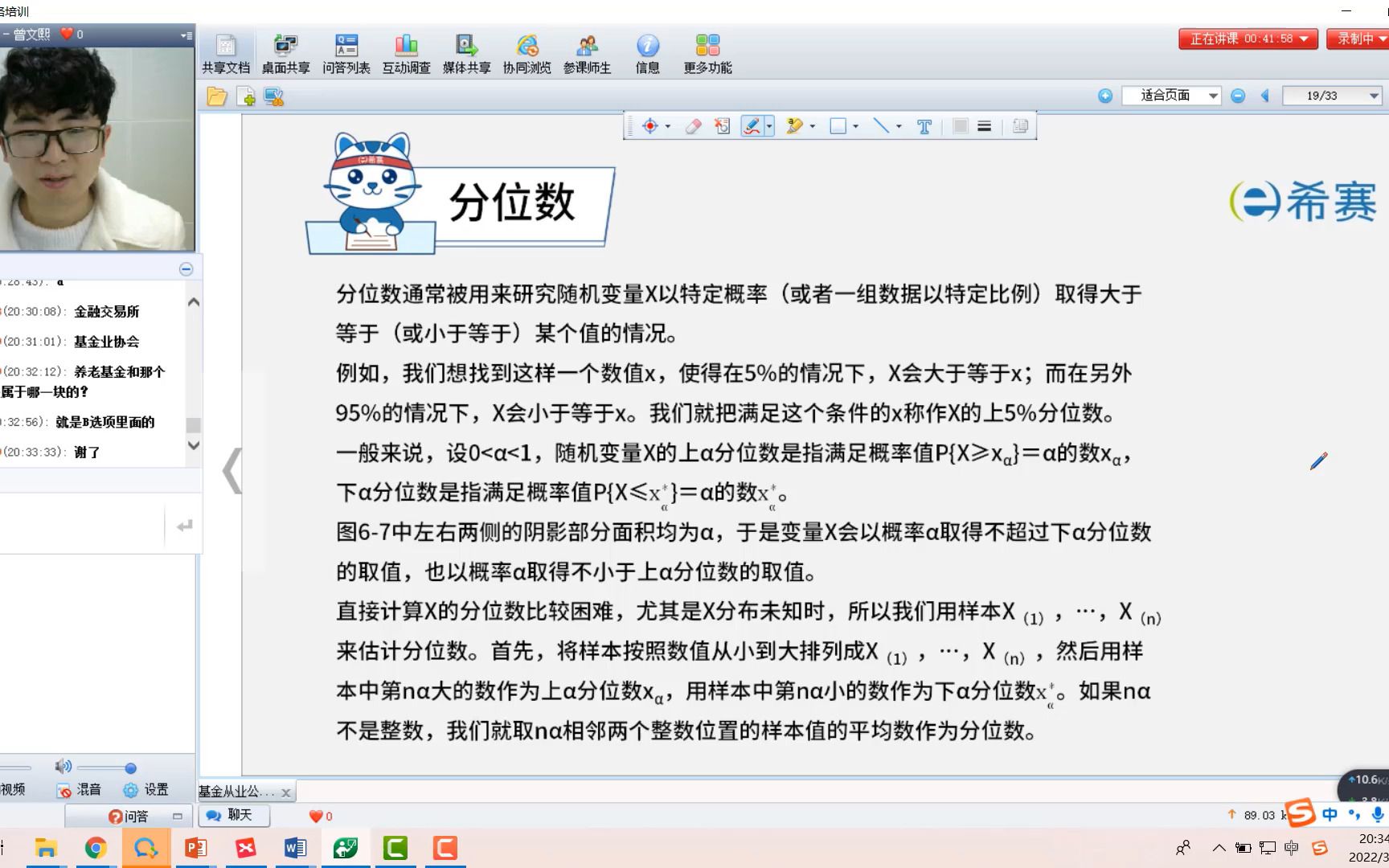1389x868 pixels.
Task: Switch to the 聊天 chat tab
Action: (233, 816)
